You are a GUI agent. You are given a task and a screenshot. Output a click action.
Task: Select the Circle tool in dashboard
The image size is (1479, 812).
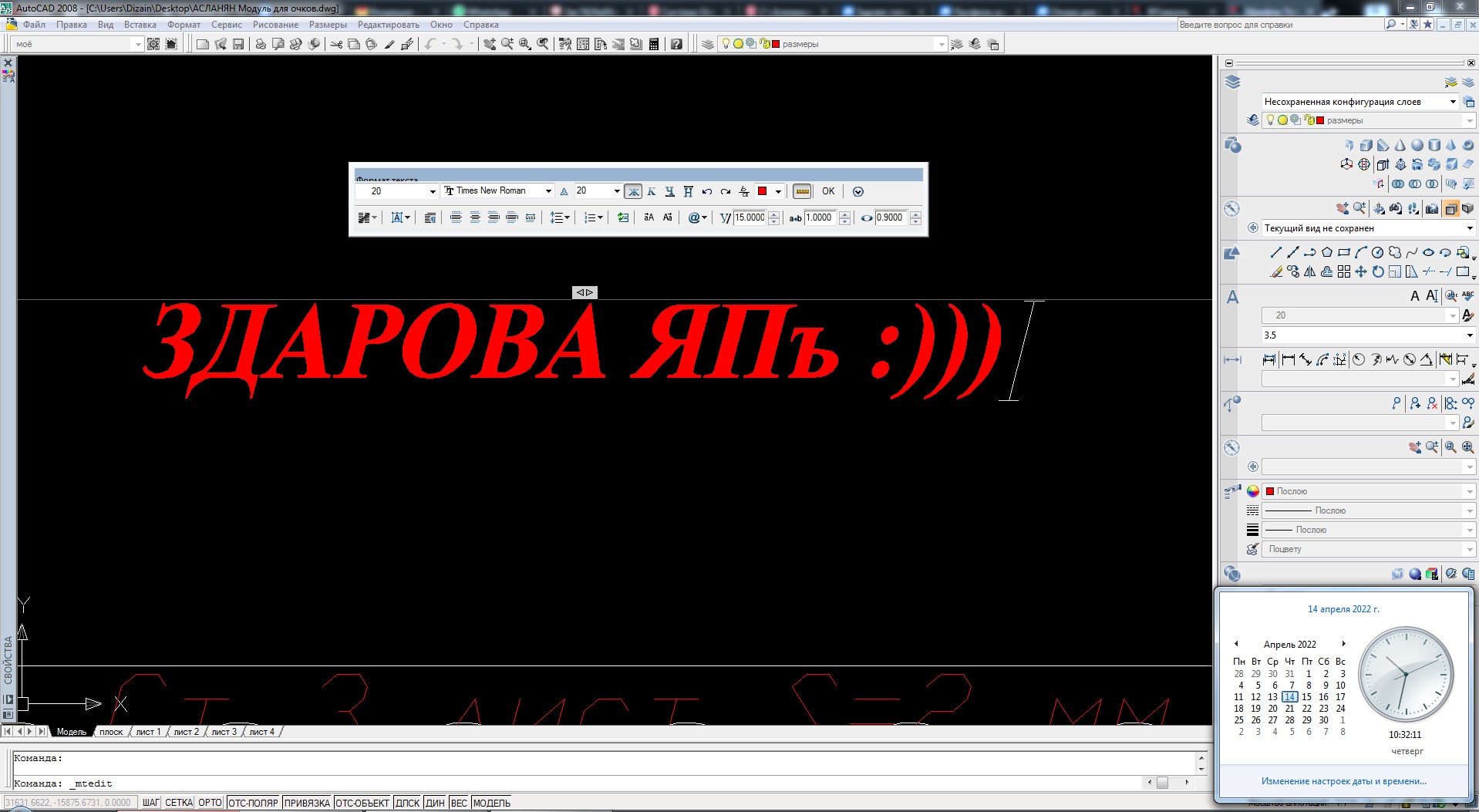(x=1377, y=252)
